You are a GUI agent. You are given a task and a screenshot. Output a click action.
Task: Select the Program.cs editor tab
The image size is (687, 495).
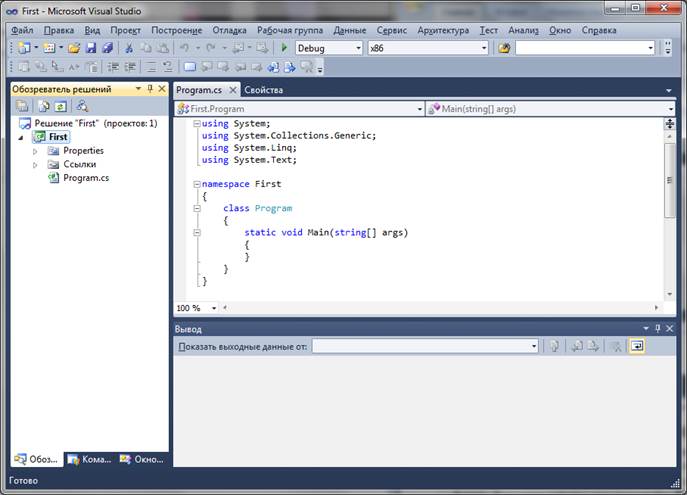pyautogui.click(x=199, y=90)
